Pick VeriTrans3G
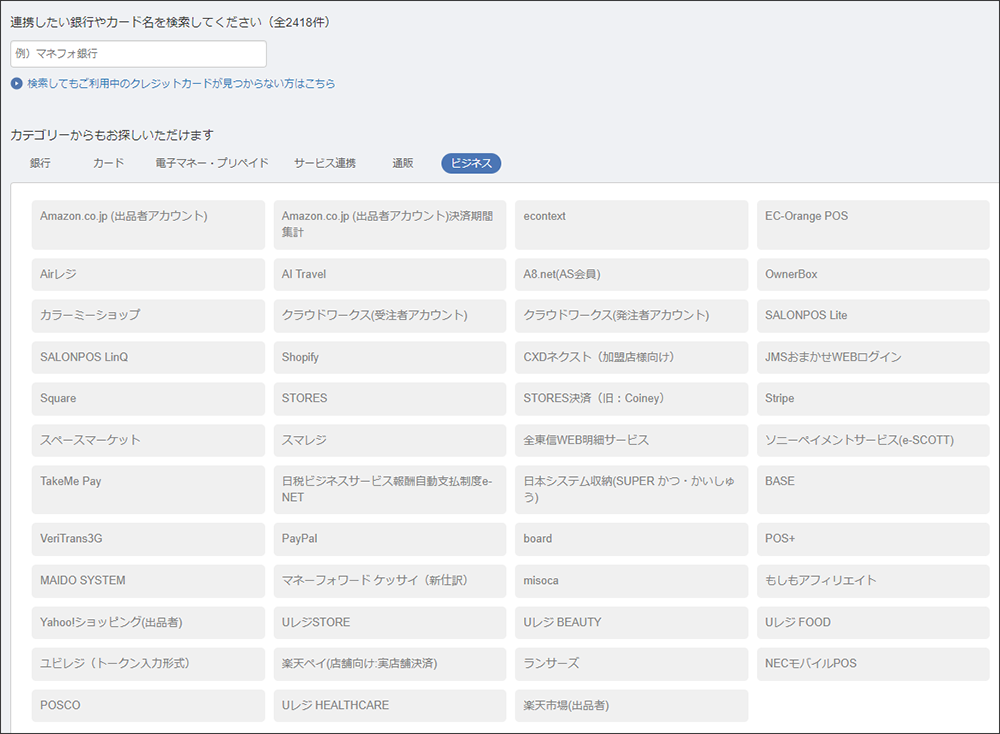Image resolution: width=1000 pixels, height=734 pixels. point(148,539)
